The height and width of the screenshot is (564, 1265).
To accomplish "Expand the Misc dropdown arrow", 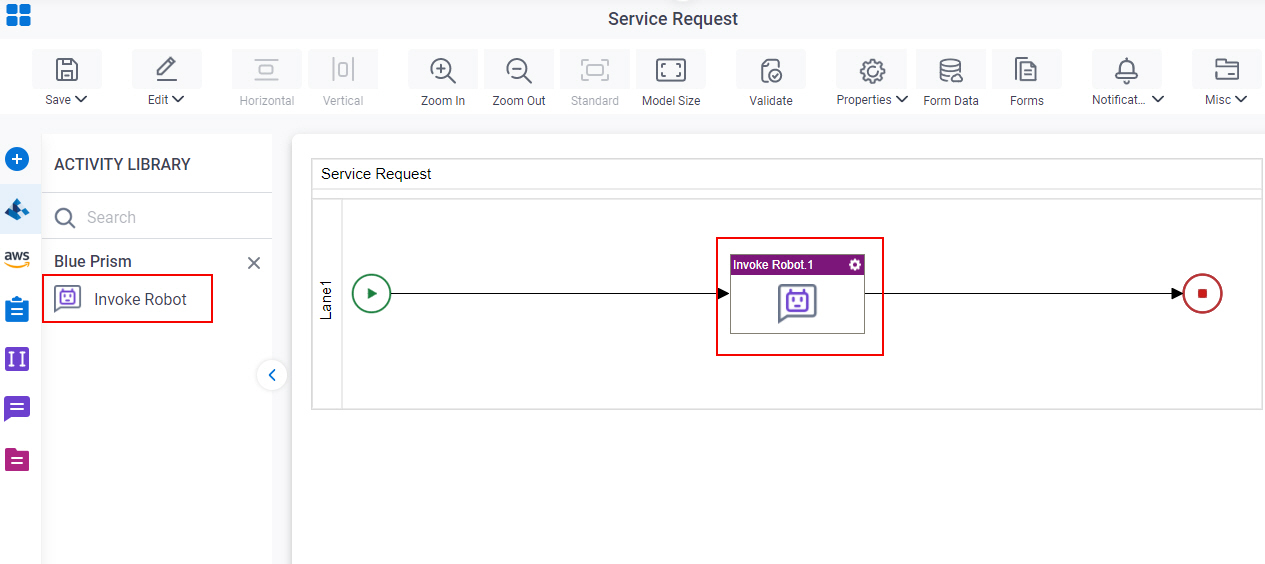I will pyautogui.click(x=1241, y=100).
